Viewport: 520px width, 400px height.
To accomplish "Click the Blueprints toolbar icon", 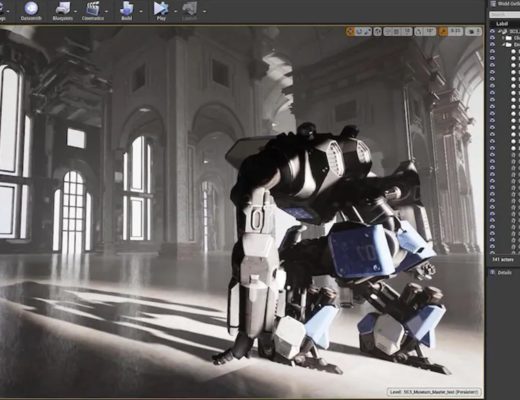I will 63,11.
